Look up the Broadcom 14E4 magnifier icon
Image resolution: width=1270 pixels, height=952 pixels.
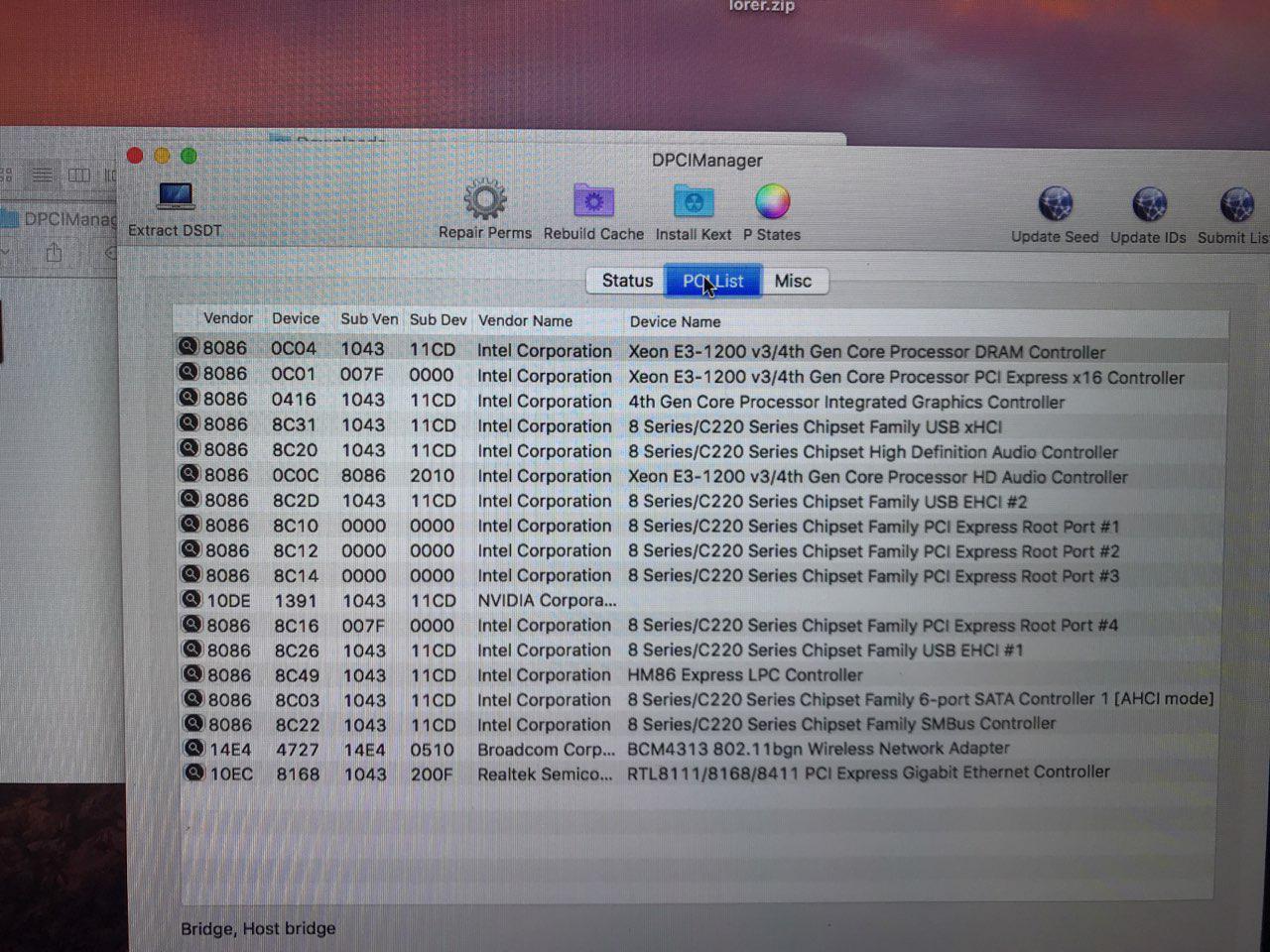click(x=193, y=748)
